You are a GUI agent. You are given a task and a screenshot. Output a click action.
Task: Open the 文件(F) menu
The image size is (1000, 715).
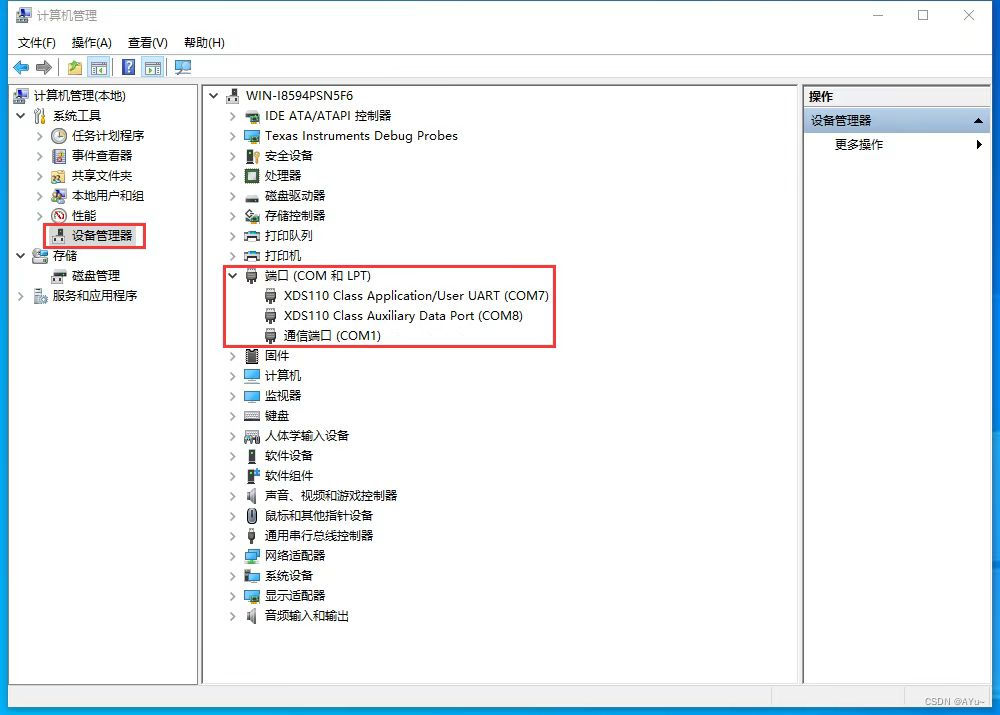(x=37, y=43)
